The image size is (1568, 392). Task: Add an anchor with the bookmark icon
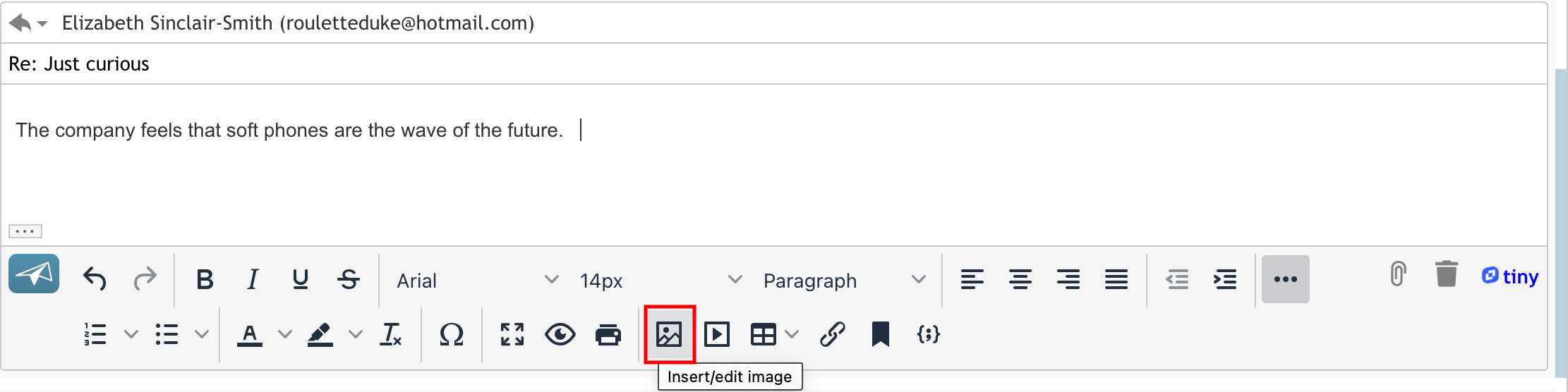(880, 334)
